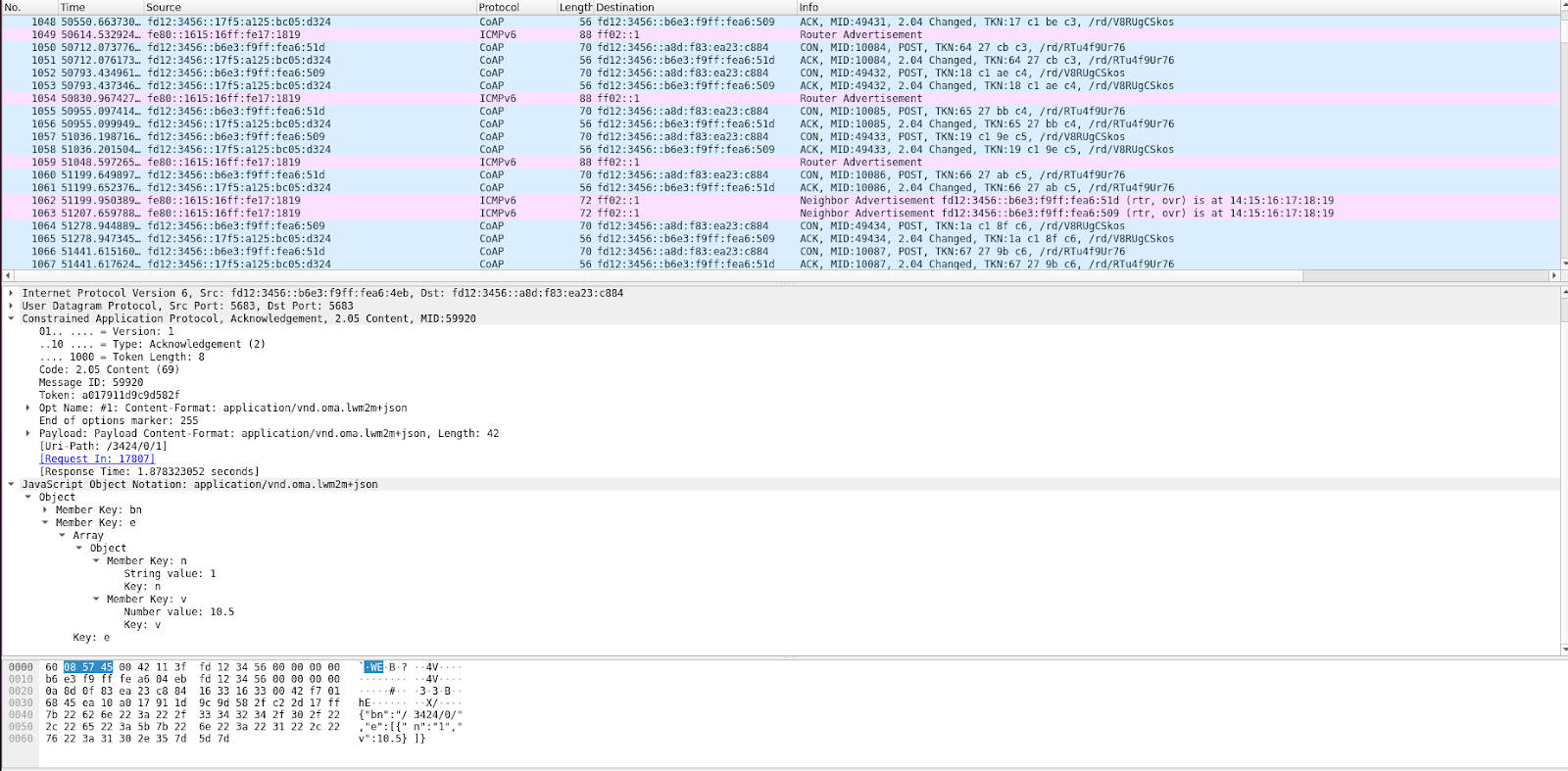This screenshot has height=771, width=1568.
Task: Select packet 1066 in the list
Action: (780, 251)
